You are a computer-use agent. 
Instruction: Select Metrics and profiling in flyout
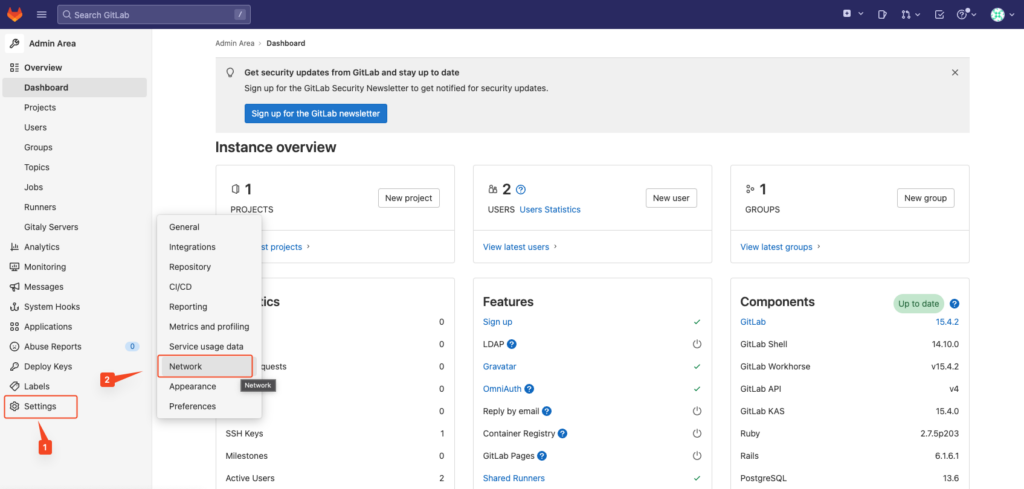point(210,326)
